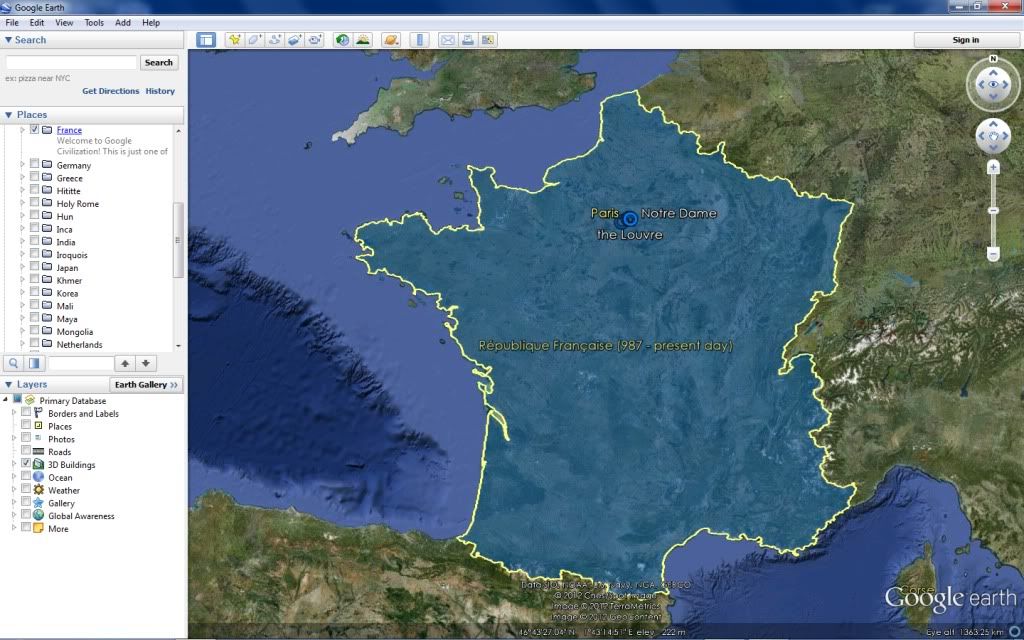Turn on the Roads layer checkbox
This screenshot has width=1024, height=640.
[26, 451]
